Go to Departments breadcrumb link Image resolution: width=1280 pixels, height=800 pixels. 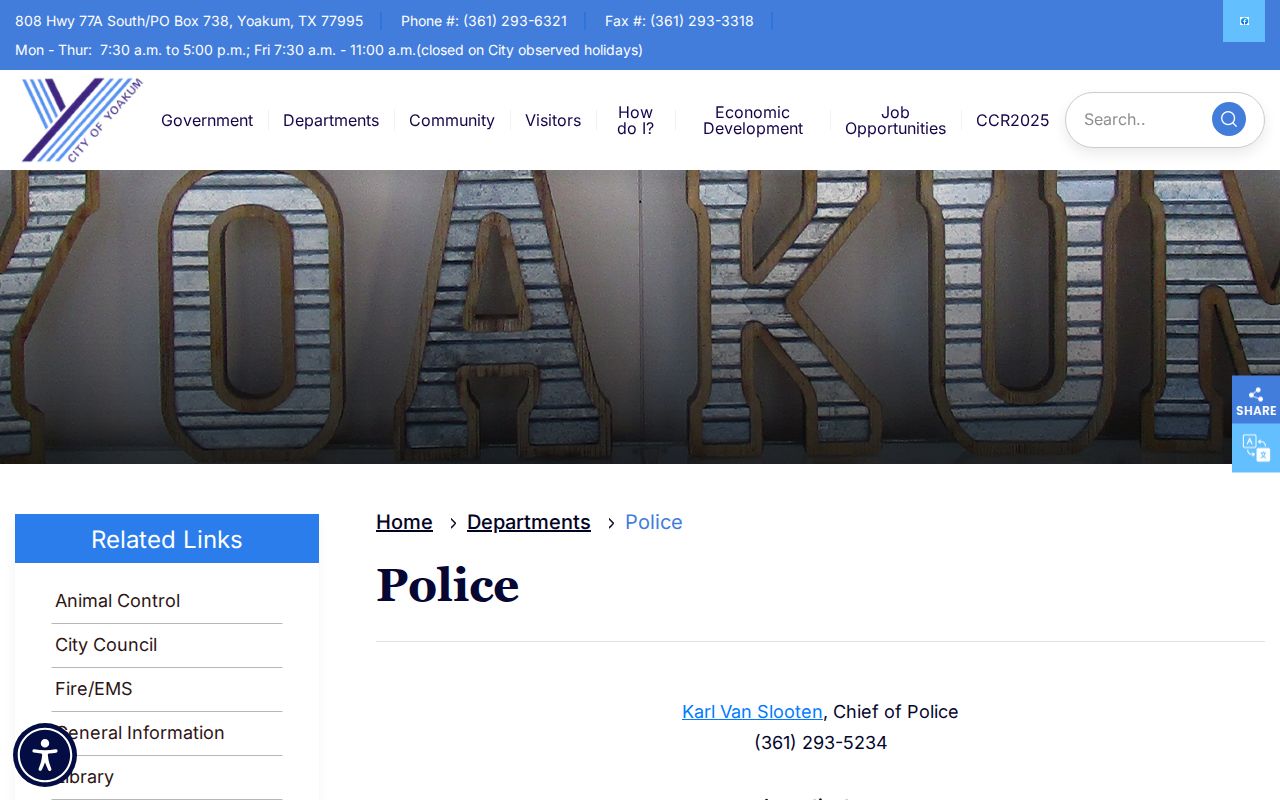(529, 522)
